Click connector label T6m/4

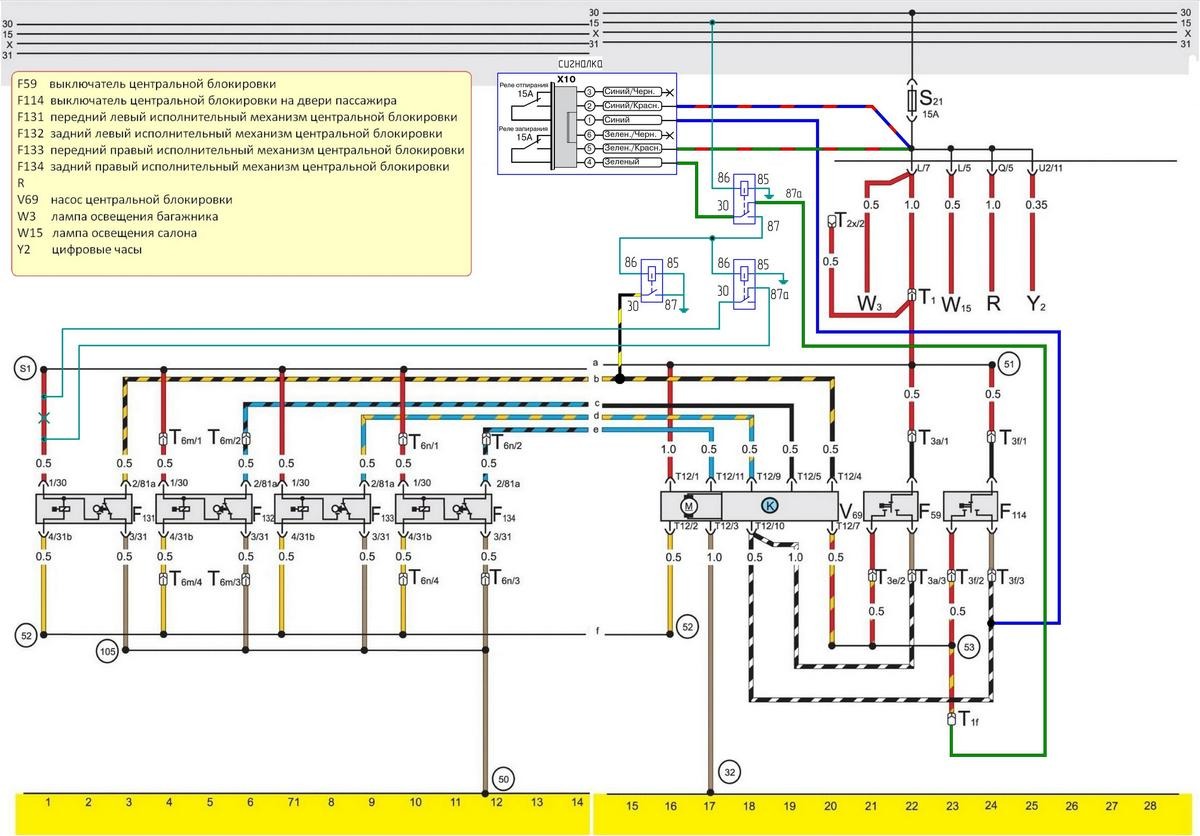tap(186, 578)
